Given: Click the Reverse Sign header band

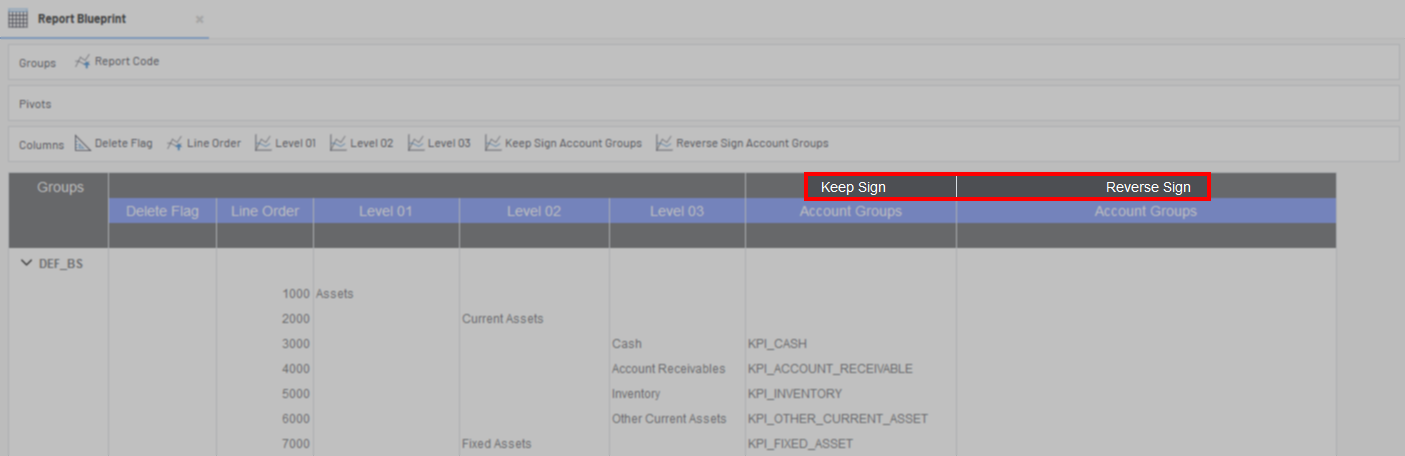Looking at the screenshot, I should pyautogui.click(x=1147, y=187).
